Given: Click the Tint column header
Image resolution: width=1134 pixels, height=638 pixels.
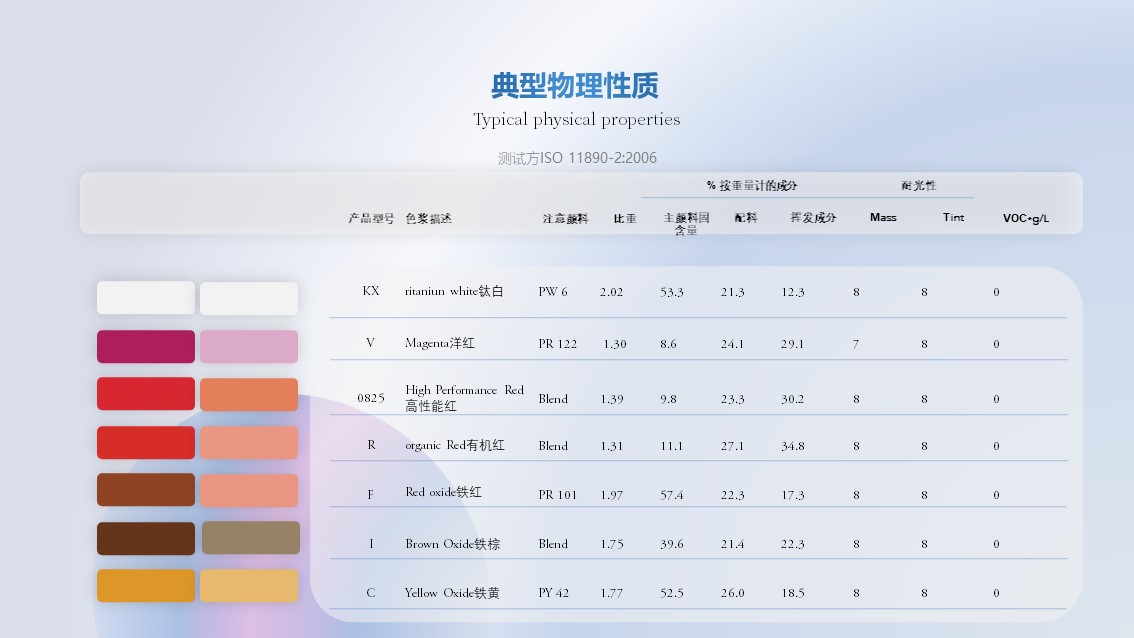Looking at the screenshot, I should pyautogui.click(x=953, y=217).
